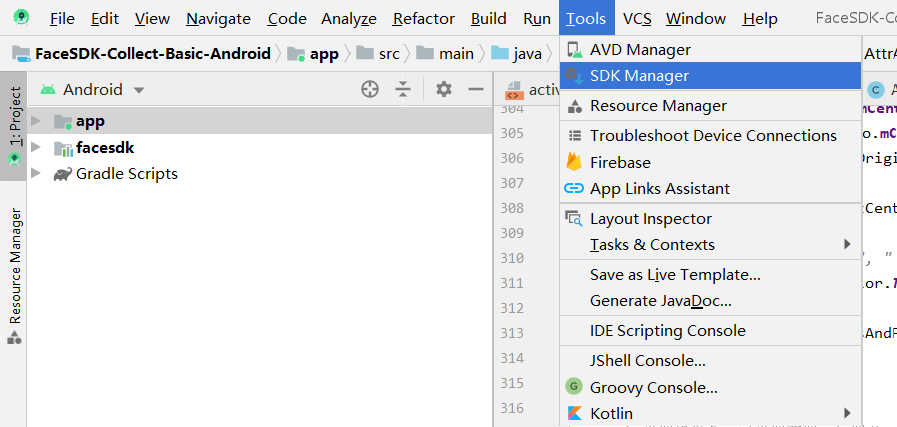Click the Kotlin submenu arrow

pyautogui.click(x=847, y=413)
